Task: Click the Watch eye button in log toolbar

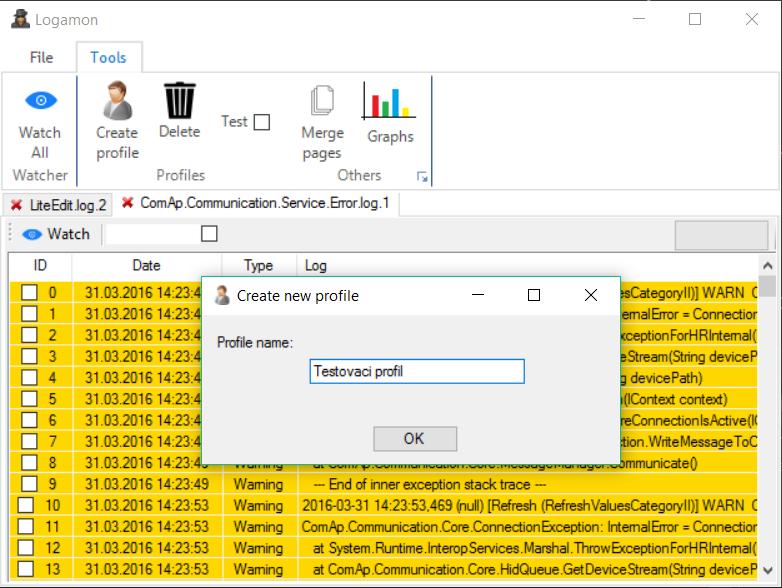Action: pos(56,234)
